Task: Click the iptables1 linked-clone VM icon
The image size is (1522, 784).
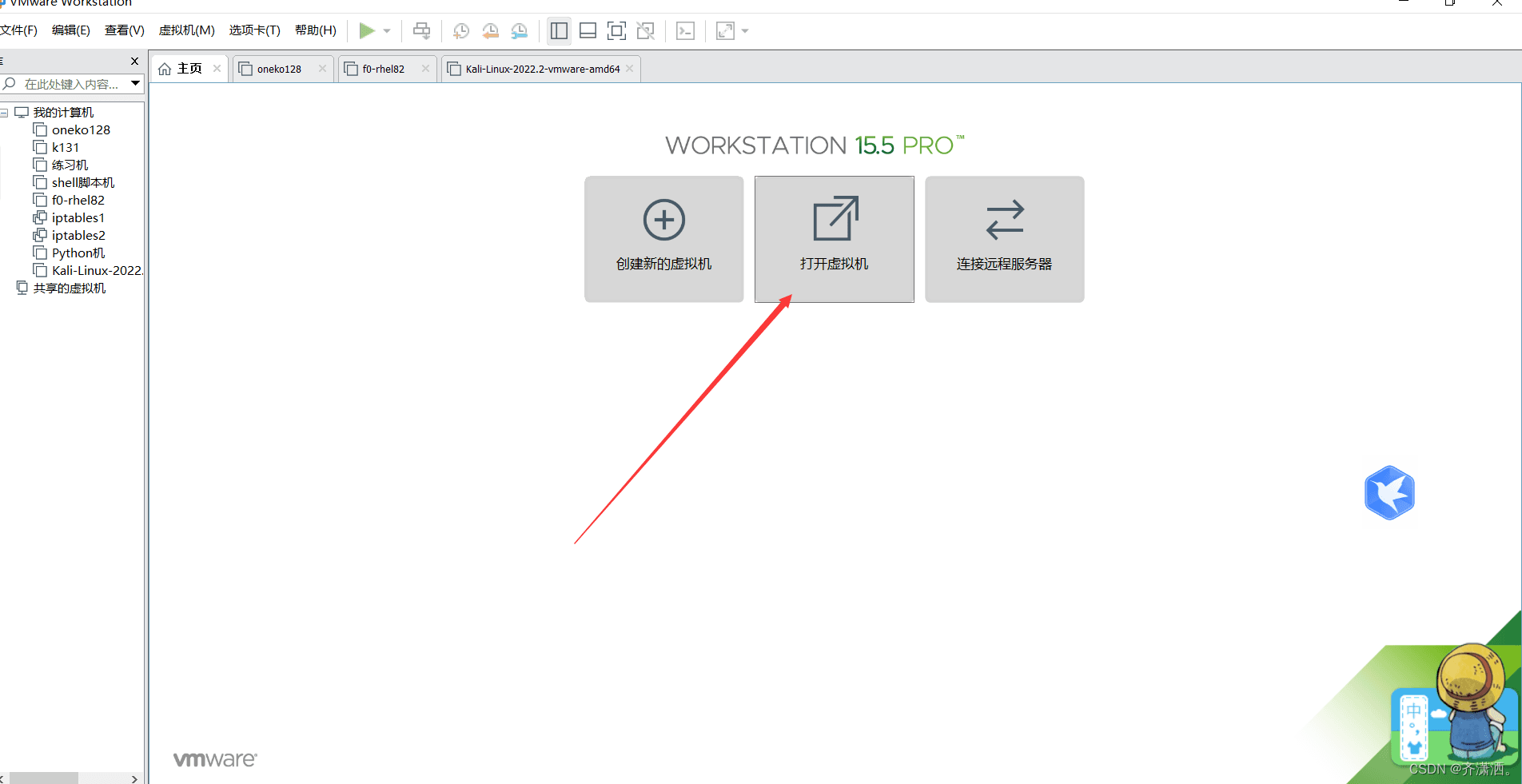Action: [40, 217]
